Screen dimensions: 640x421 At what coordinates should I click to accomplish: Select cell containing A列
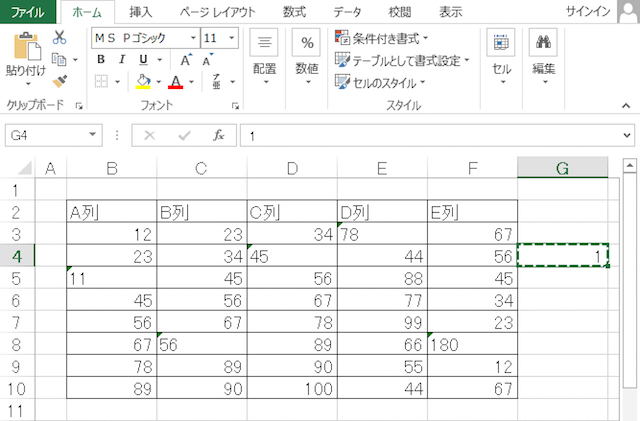tap(111, 212)
